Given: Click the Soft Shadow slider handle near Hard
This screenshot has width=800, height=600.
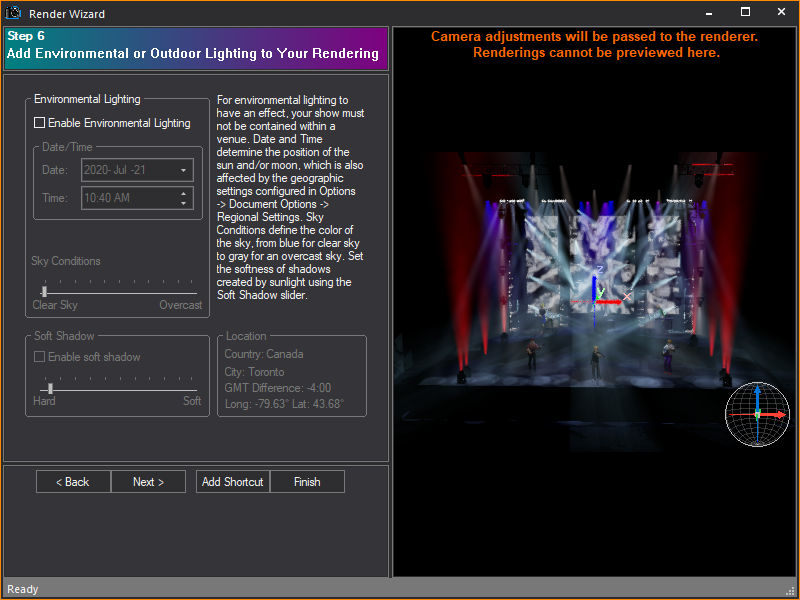Looking at the screenshot, I should (x=49, y=389).
